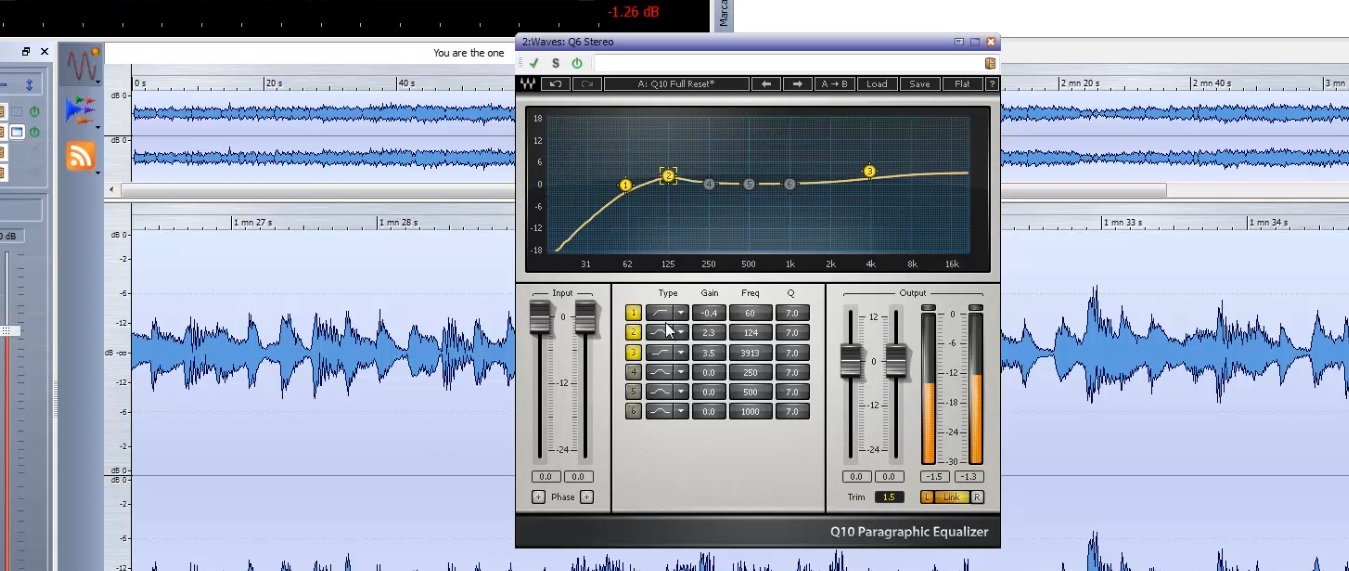The image size is (1349, 571).
Task: Open band 1 filter type dropdown
Action: [681, 313]
